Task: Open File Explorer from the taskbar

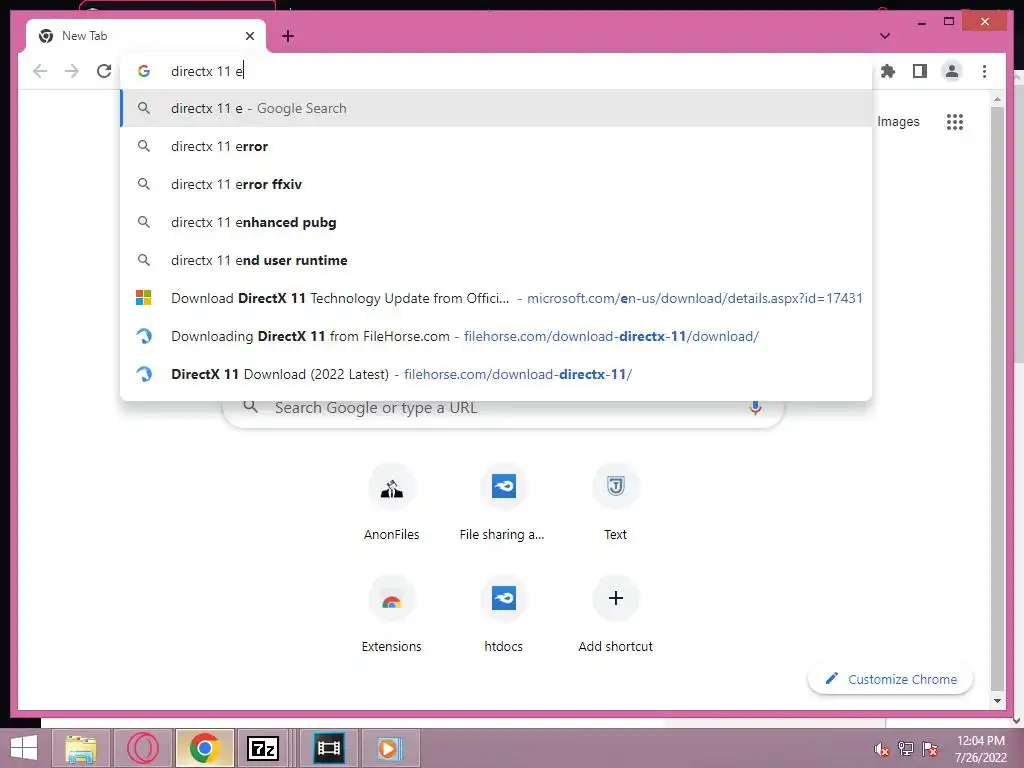Action: coord(81,748)
